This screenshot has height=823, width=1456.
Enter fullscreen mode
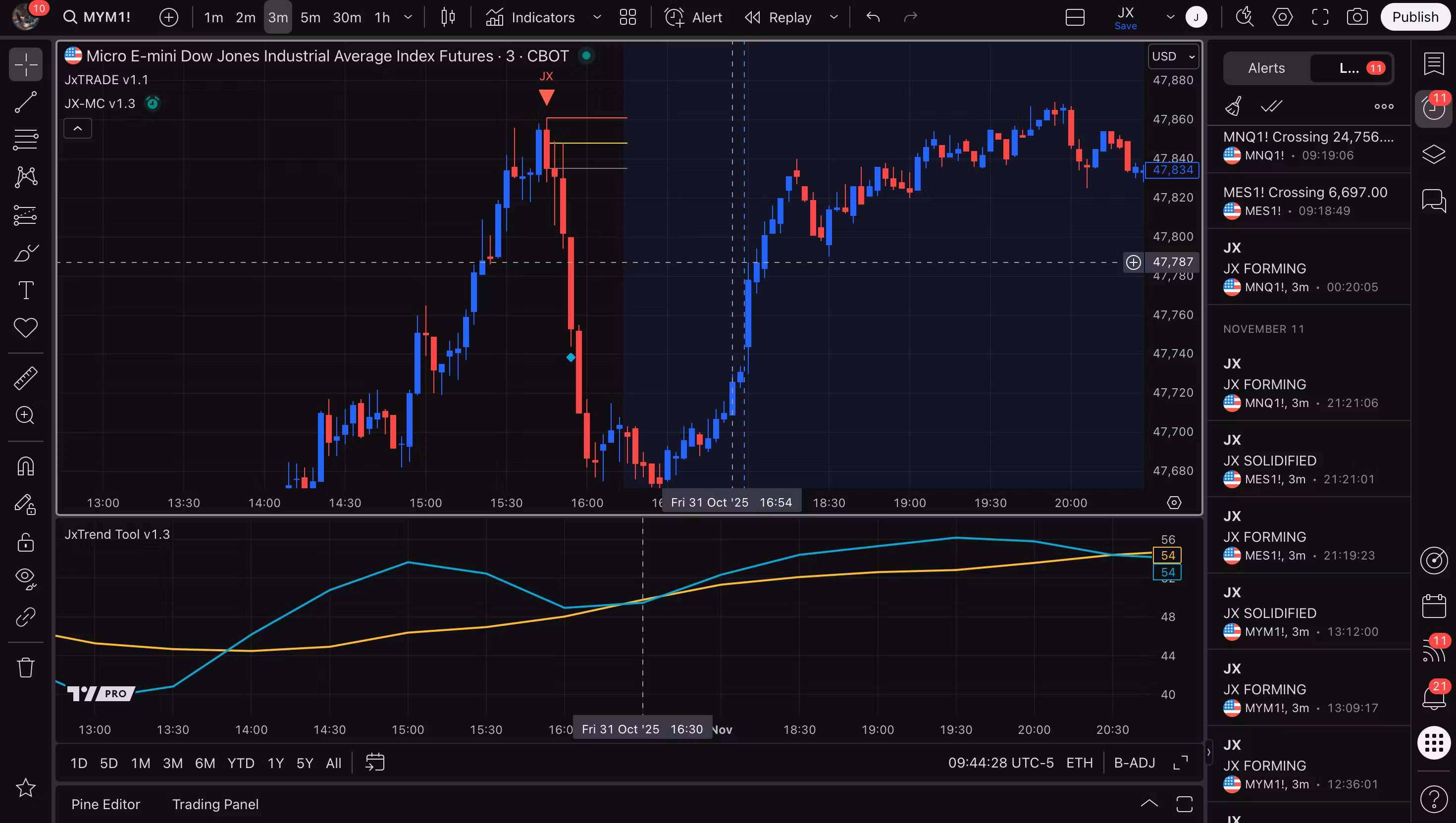coord(1320,17)
